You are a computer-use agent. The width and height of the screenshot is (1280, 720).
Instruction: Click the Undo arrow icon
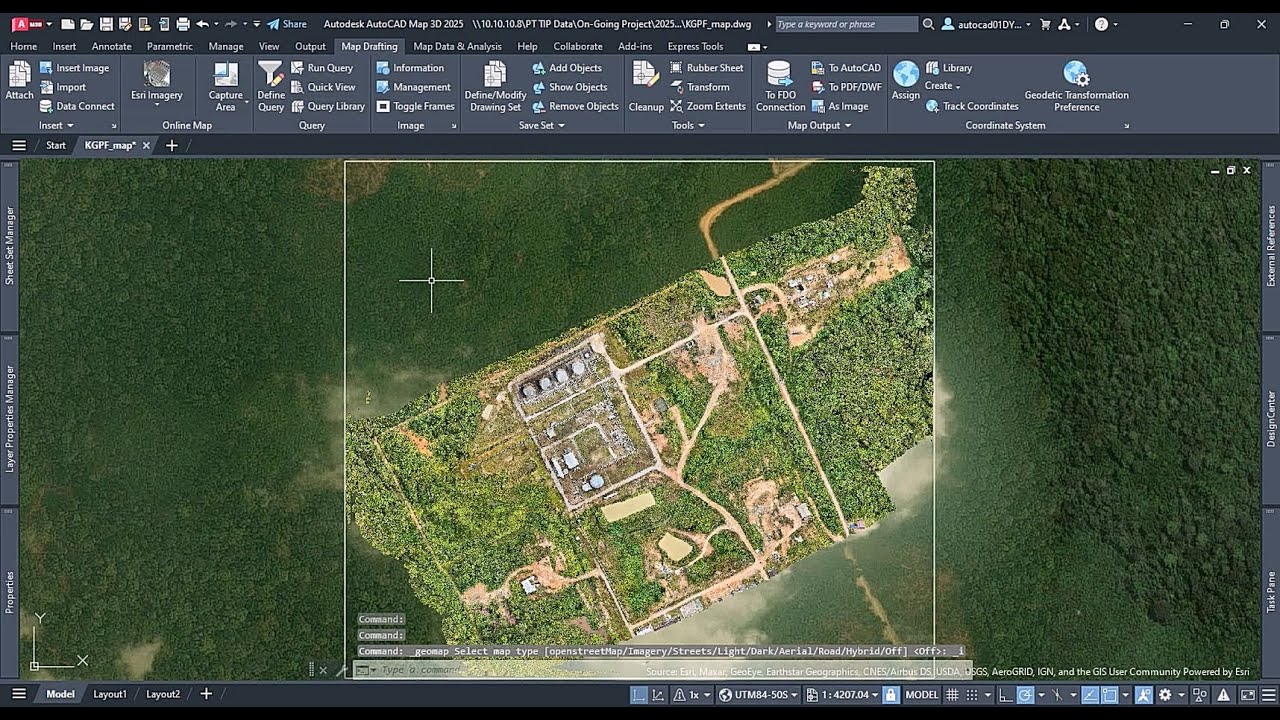pyautogui.click(x=203, y=24)
